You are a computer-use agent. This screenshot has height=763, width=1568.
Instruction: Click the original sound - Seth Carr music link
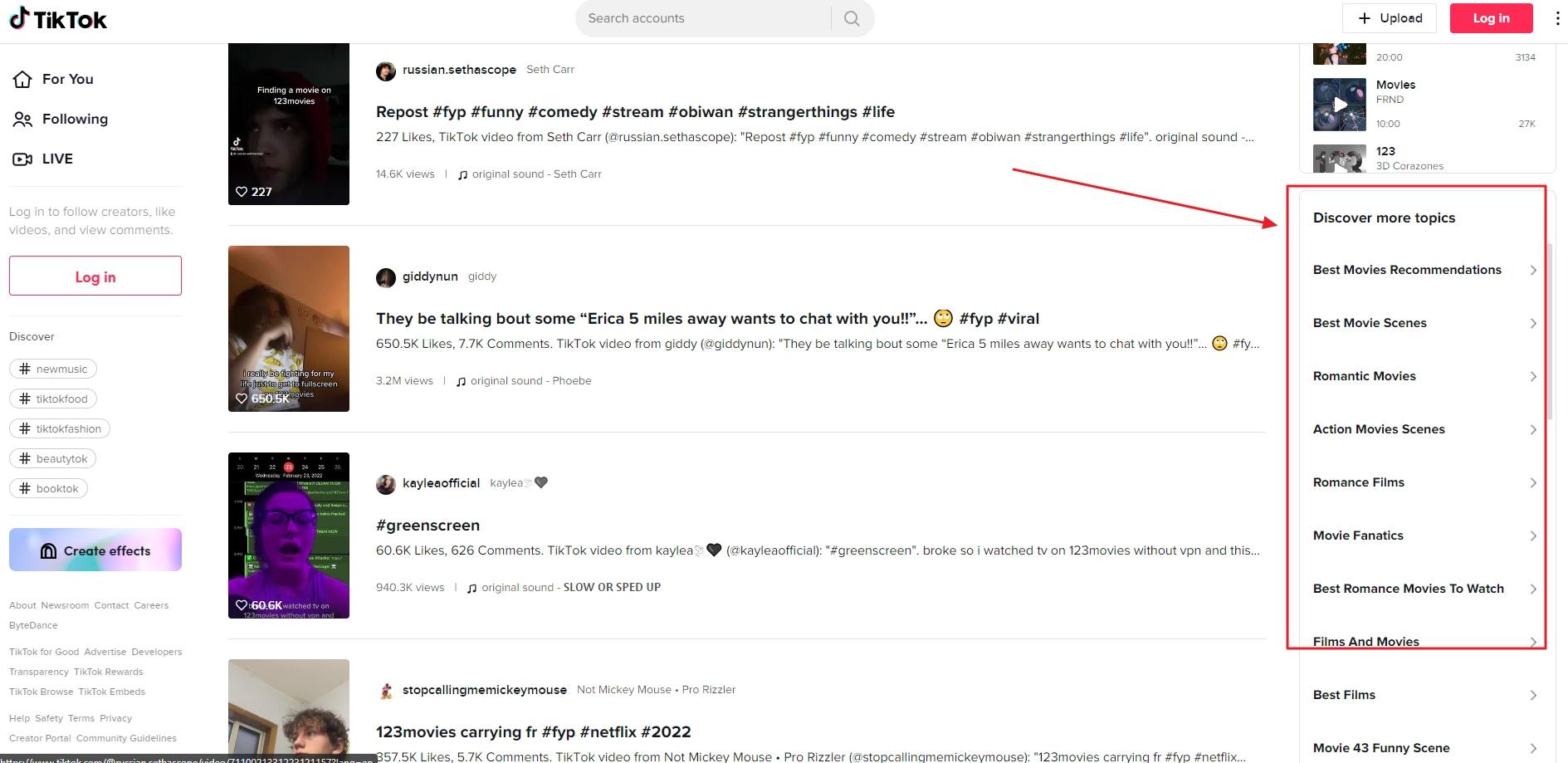[530, 174]
